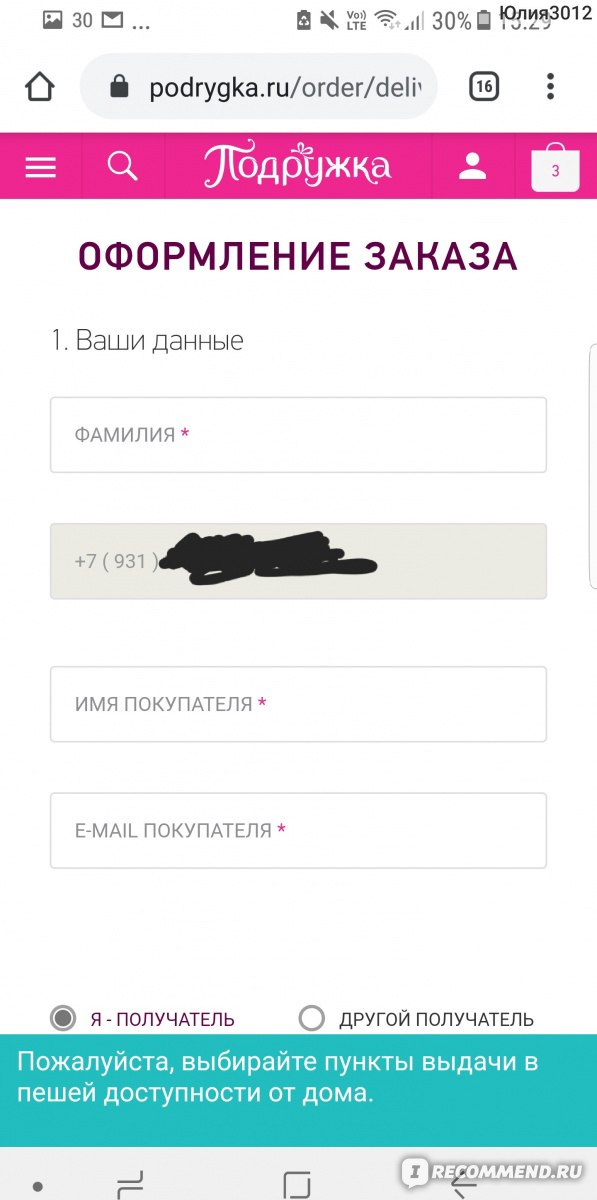Tap the Android recent apps navigation button

131,1182
